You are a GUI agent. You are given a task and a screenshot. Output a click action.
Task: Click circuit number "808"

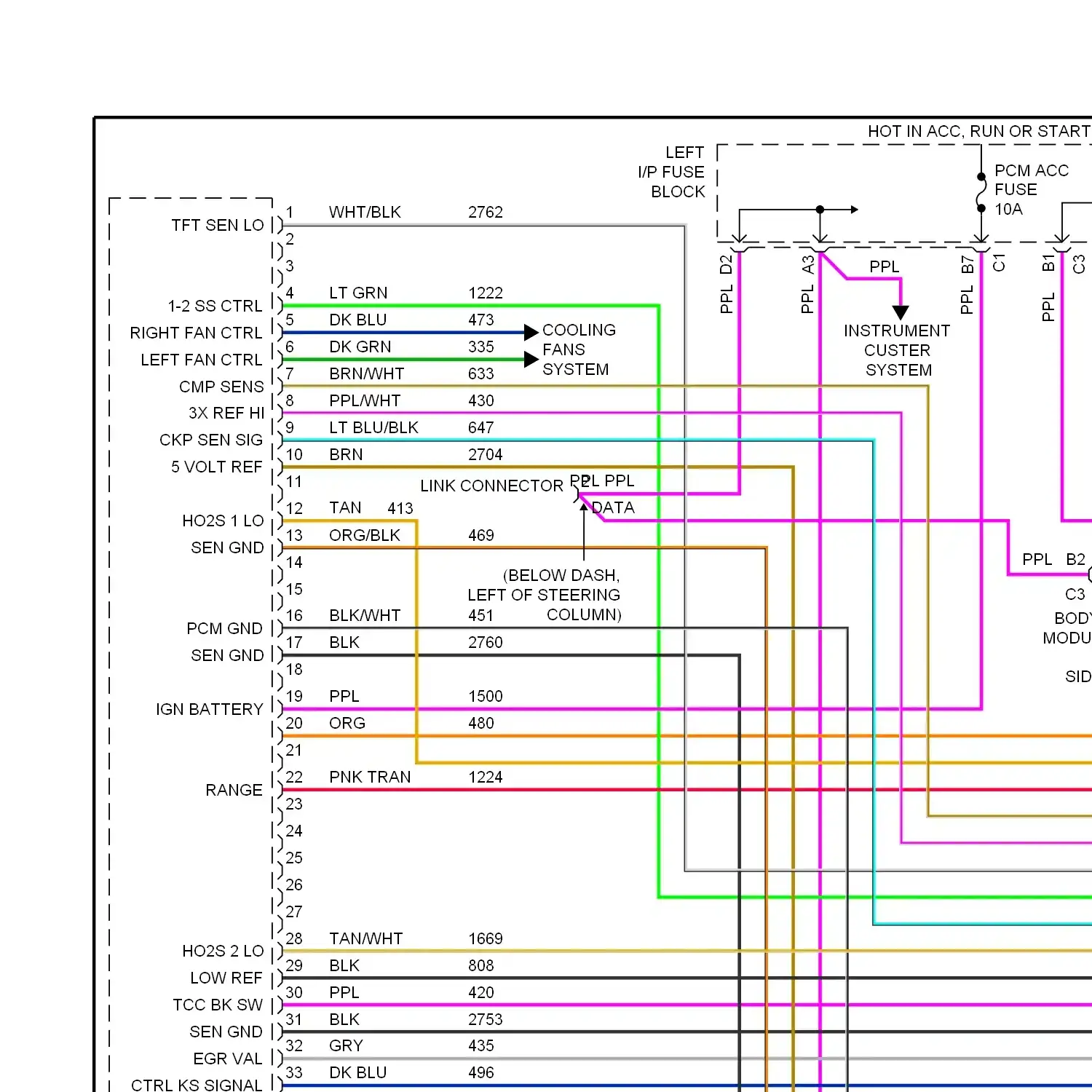[x=481, y=965]
